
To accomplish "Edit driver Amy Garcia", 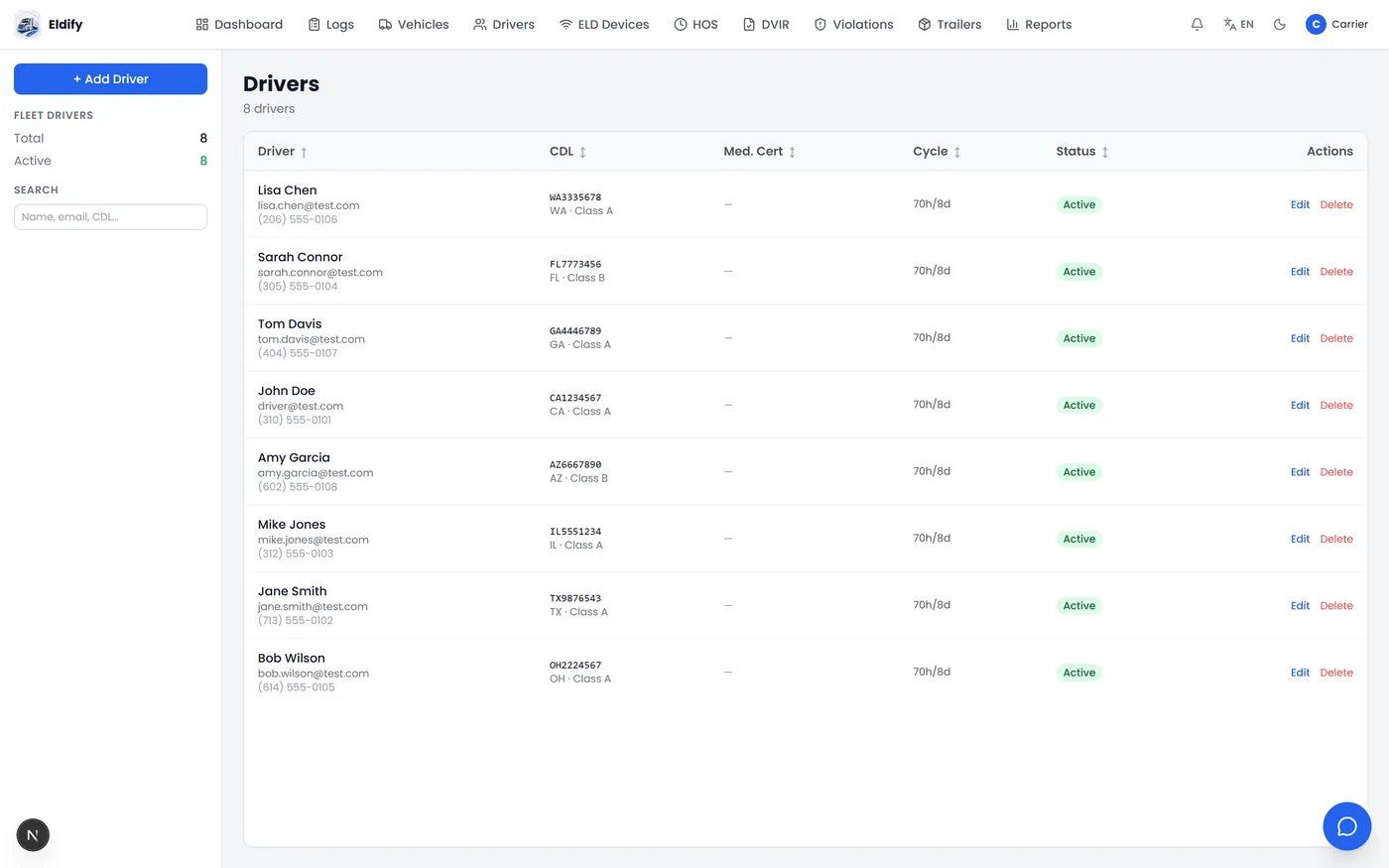I will point(1300,472).
